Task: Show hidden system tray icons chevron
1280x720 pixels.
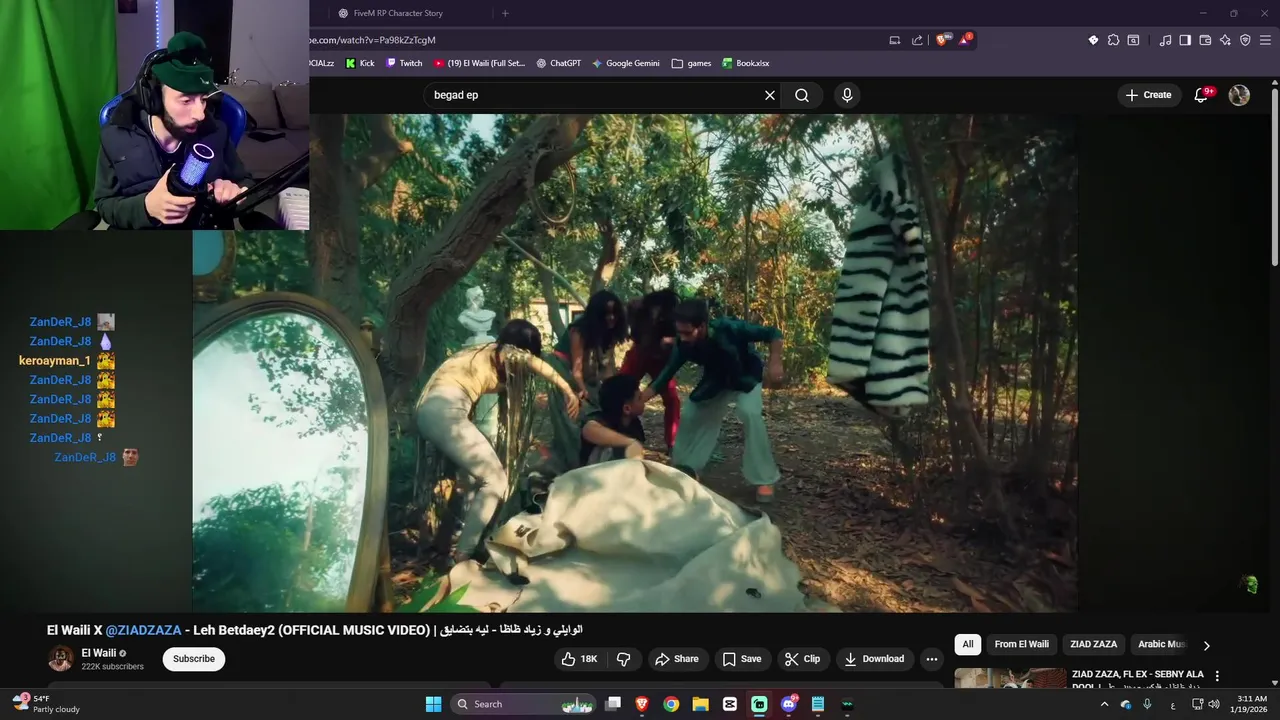Action: click(1104, 704)
